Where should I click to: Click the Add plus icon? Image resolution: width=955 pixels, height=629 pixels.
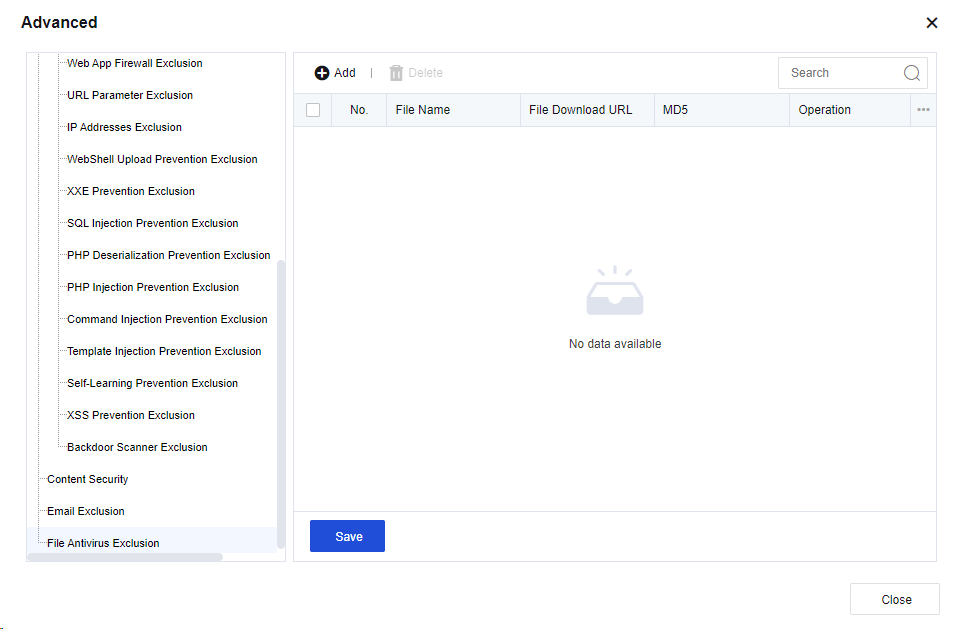click(x=322, y=73)
